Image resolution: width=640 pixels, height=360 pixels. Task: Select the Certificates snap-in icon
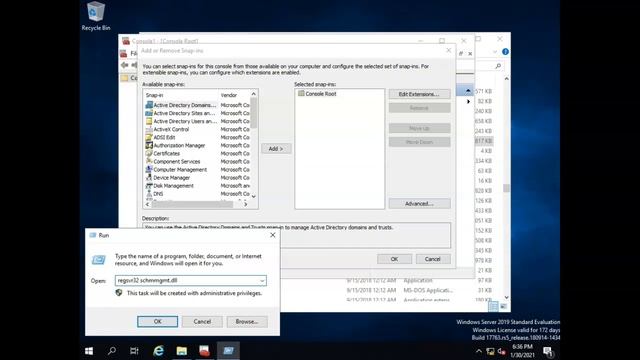(x=149, y=153)
